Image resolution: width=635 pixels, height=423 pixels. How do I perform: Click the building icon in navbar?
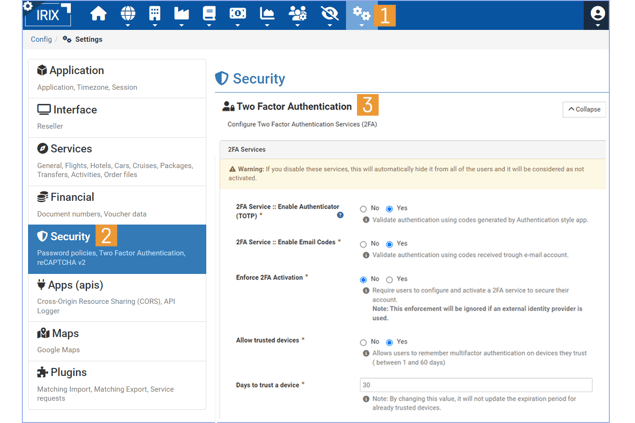154,15
